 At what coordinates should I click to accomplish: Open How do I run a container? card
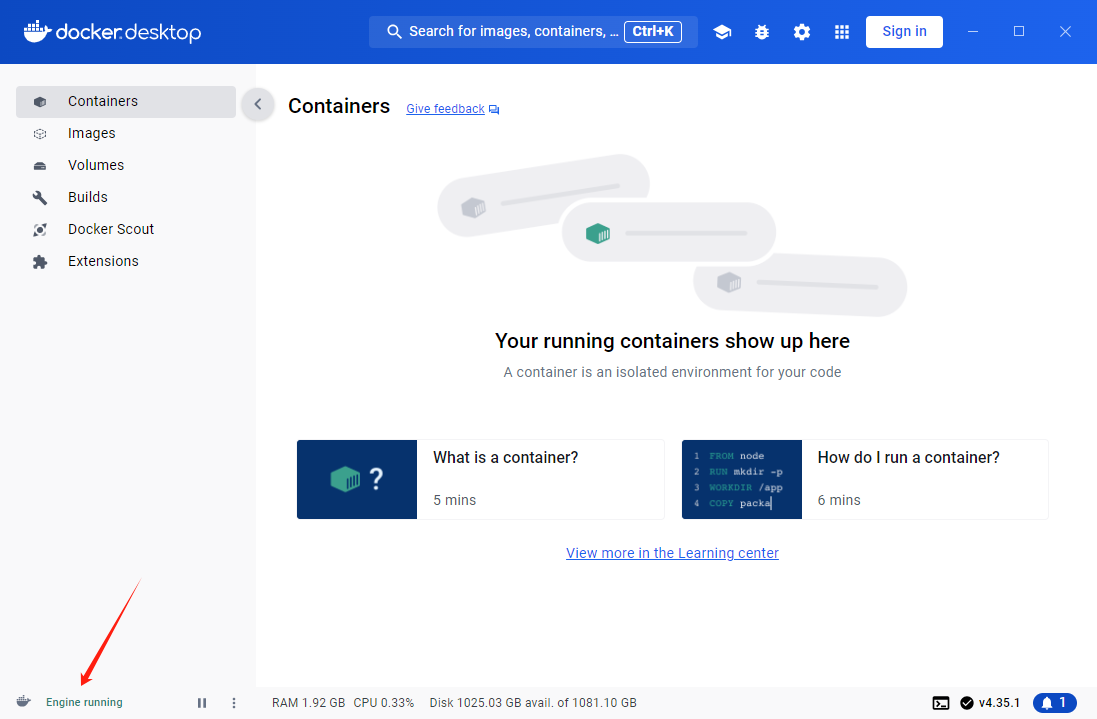point(865,479)
